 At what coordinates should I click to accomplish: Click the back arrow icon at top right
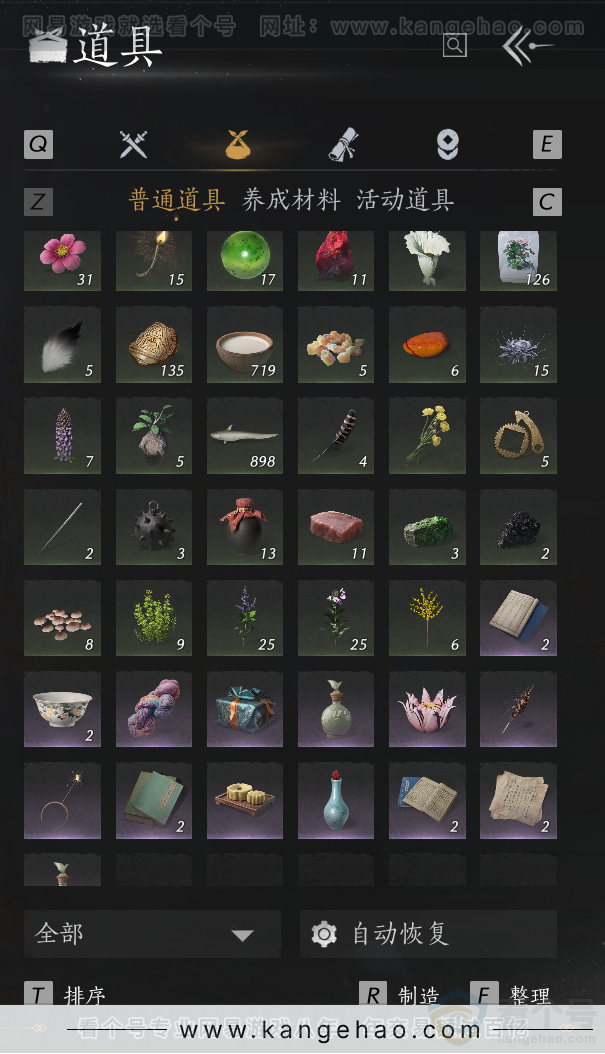pos(527,46)
